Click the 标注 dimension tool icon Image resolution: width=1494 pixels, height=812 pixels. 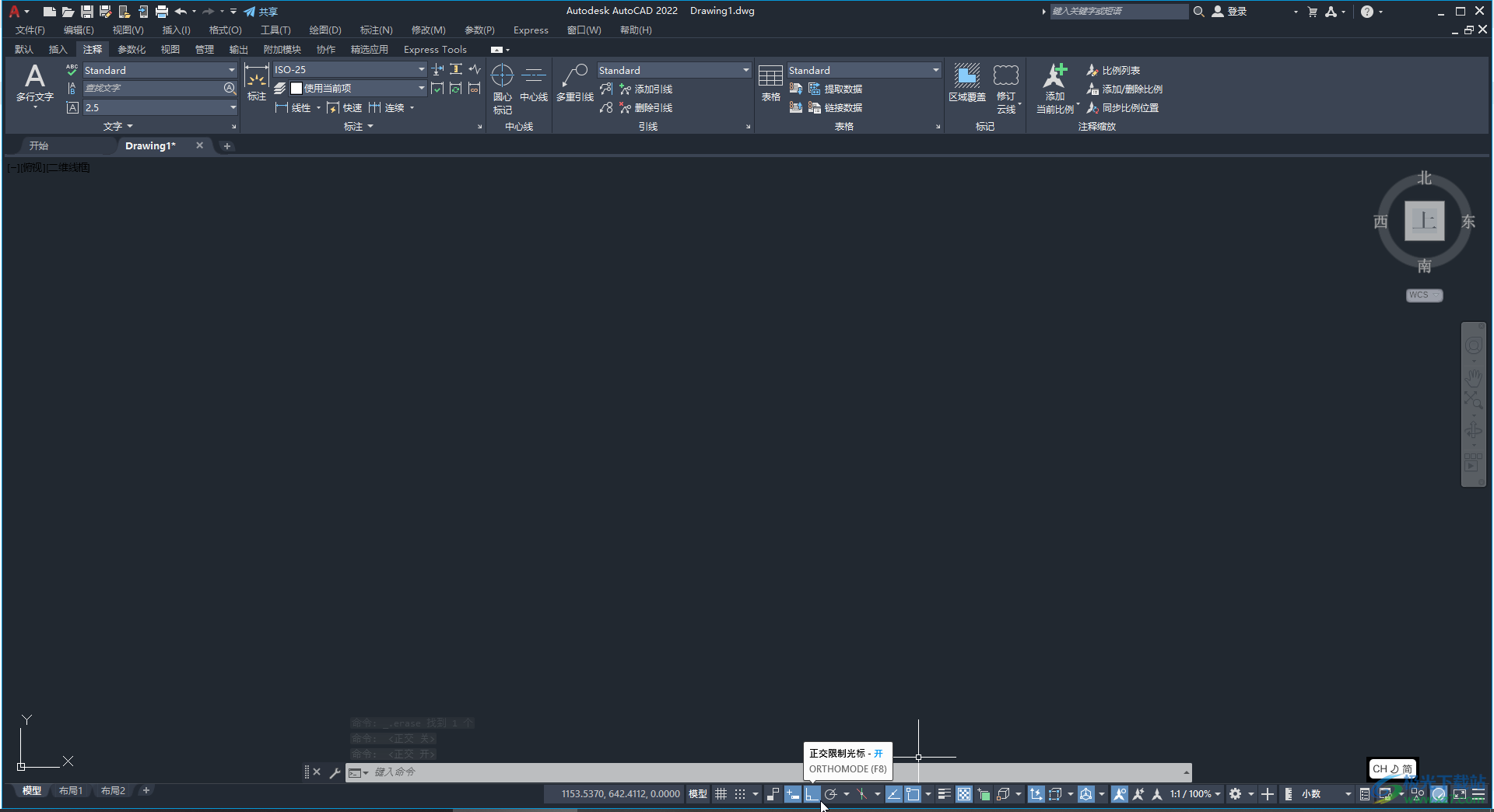[x=256, y=83]
